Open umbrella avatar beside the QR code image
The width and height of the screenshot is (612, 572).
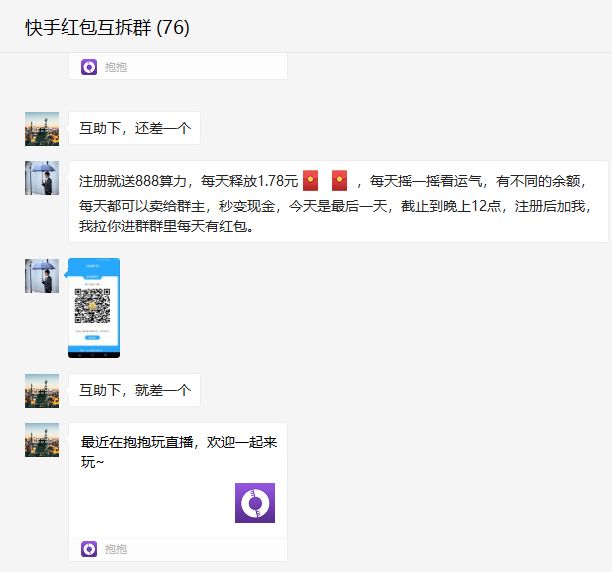42,275
